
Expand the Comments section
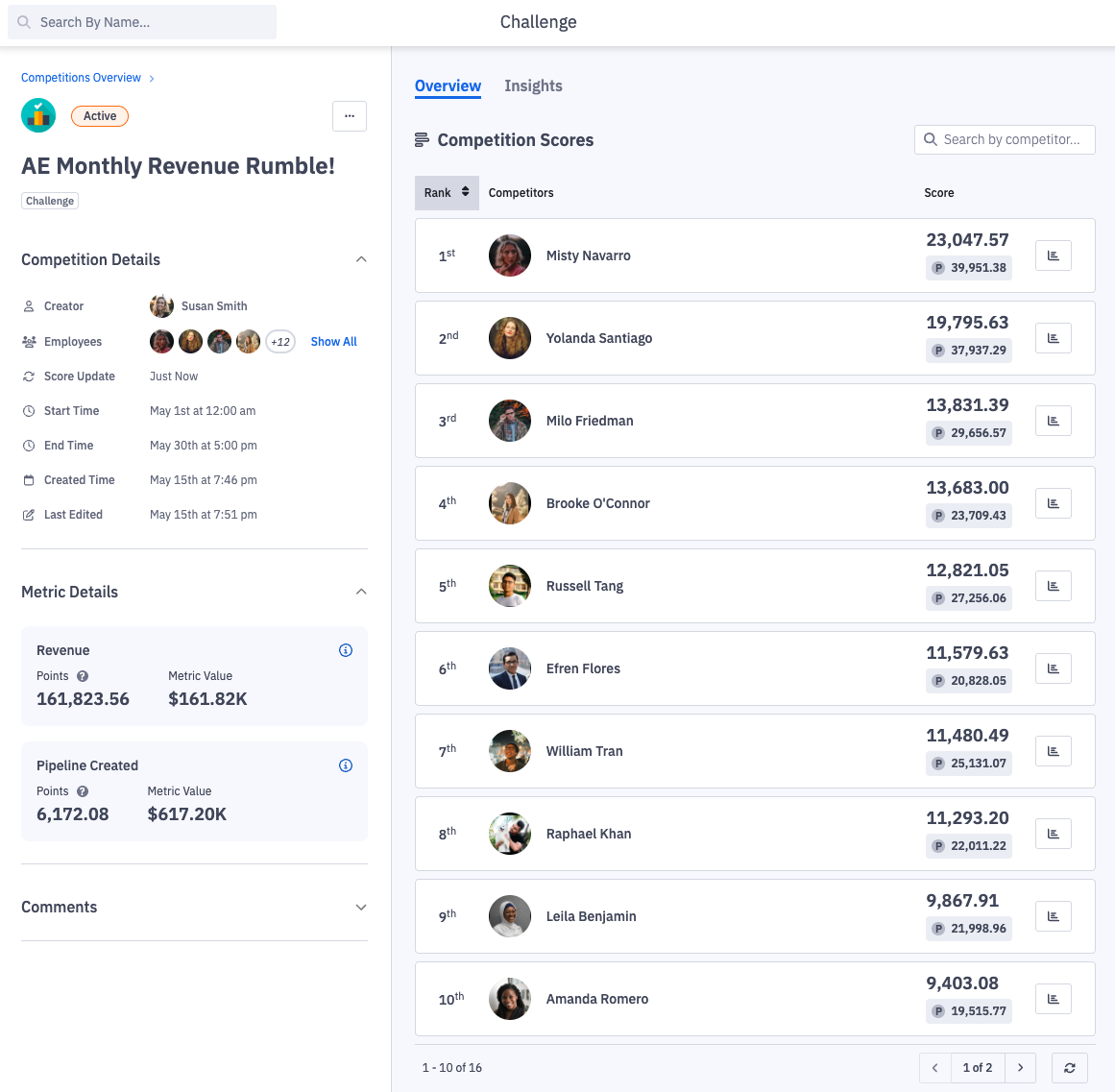[x=361, y=908]
